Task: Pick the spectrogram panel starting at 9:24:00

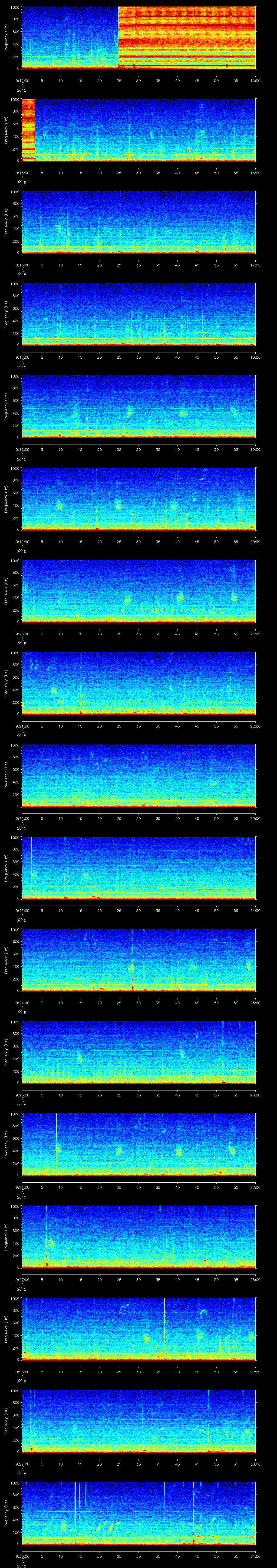Action: pos(139,960)
